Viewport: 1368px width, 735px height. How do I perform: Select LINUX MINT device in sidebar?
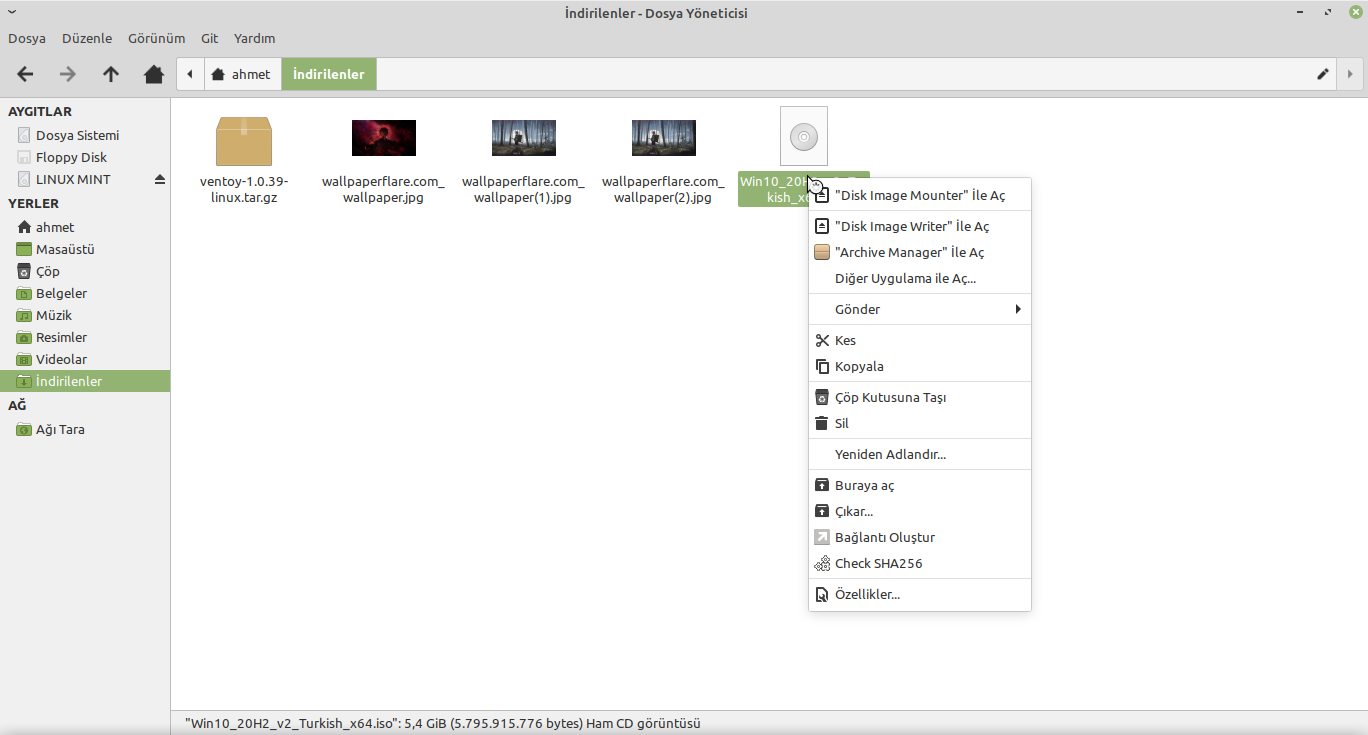click(x=74, y=180)
